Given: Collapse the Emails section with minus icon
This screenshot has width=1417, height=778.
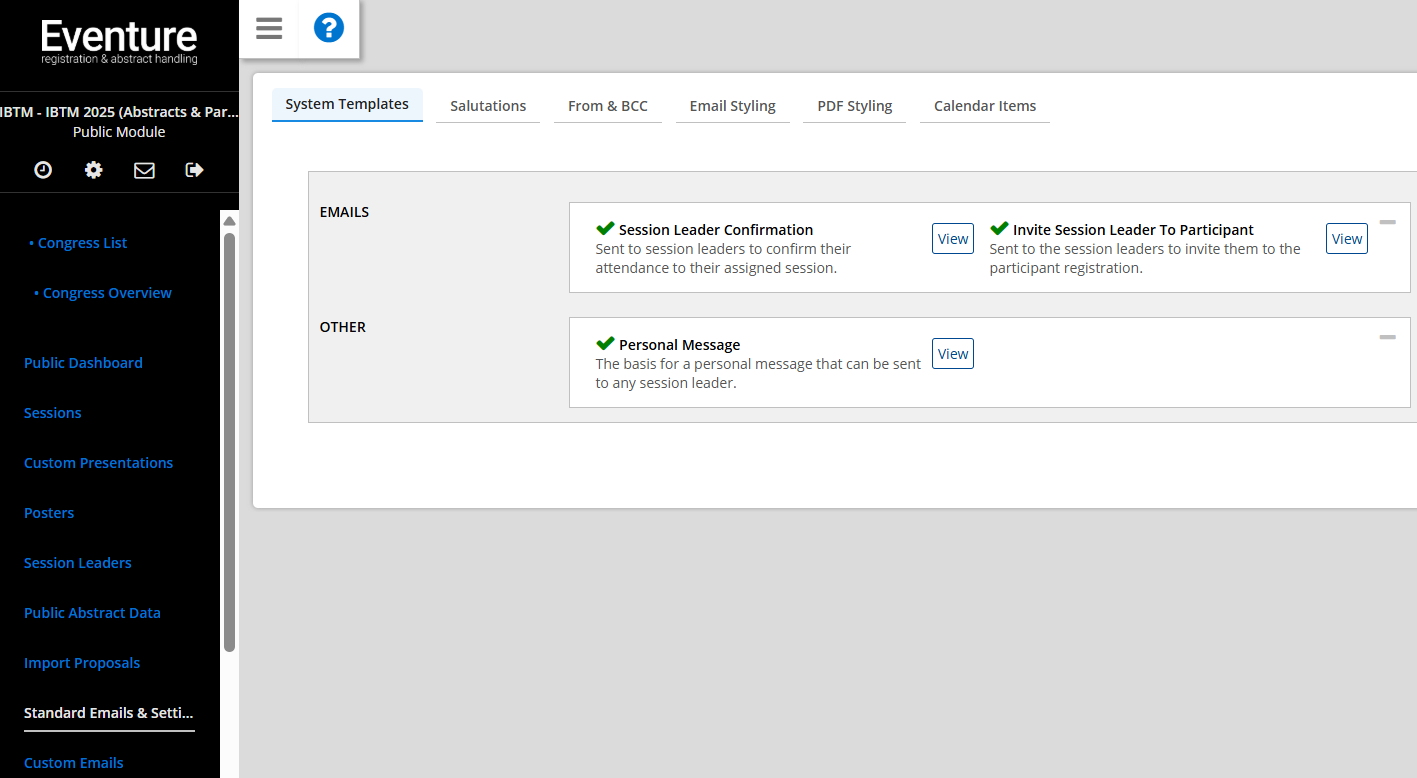Looking at the screenshot, I should coord(1387,222).
